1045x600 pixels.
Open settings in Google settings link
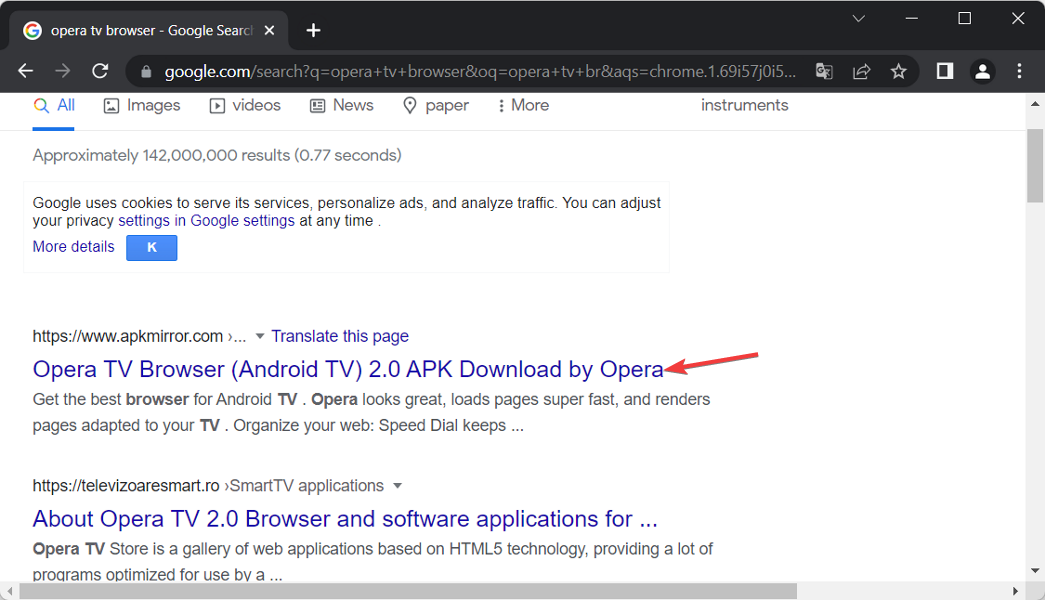[207, 221]
